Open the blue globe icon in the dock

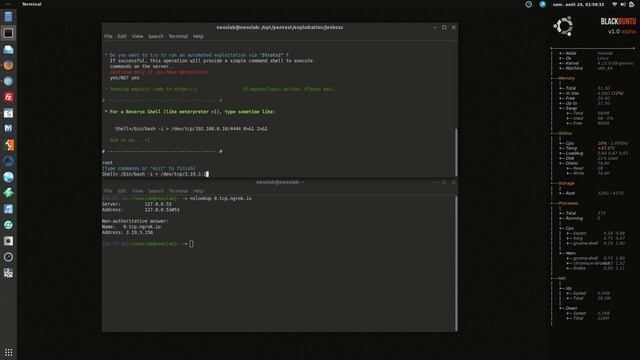tap(8, 177)
